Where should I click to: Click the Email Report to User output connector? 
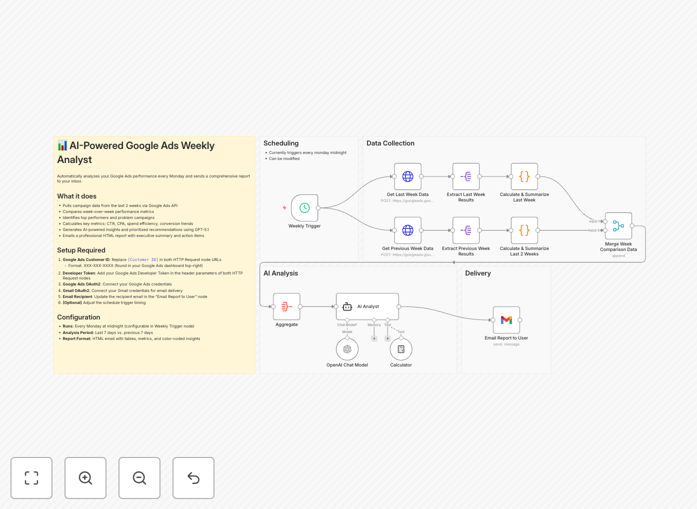pyautogui.click(x=520, y=320)
